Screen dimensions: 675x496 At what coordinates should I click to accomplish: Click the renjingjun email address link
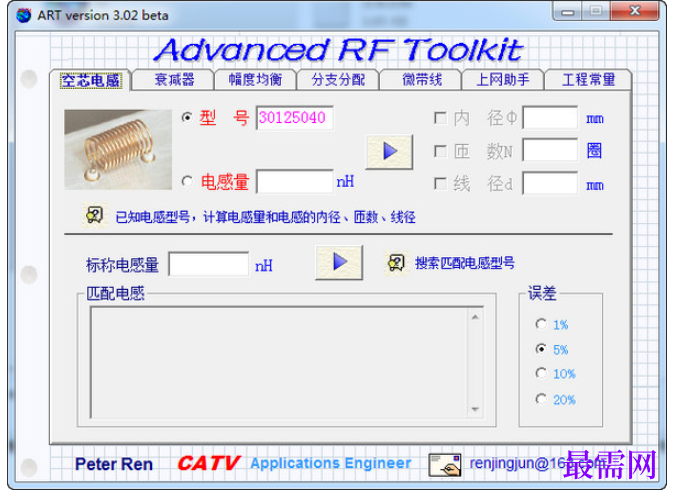538,463
